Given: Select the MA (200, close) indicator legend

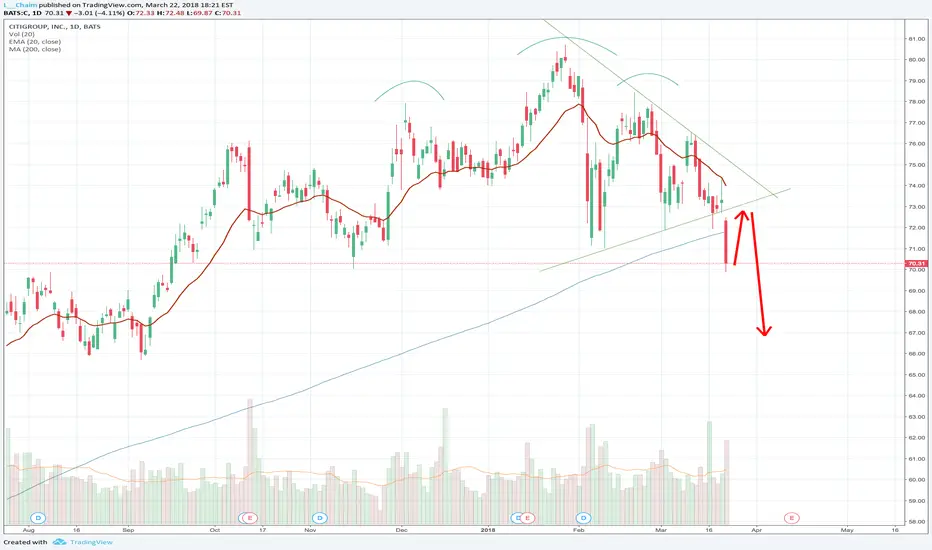Looking at the screenshot, I should [x=34, y=49].
